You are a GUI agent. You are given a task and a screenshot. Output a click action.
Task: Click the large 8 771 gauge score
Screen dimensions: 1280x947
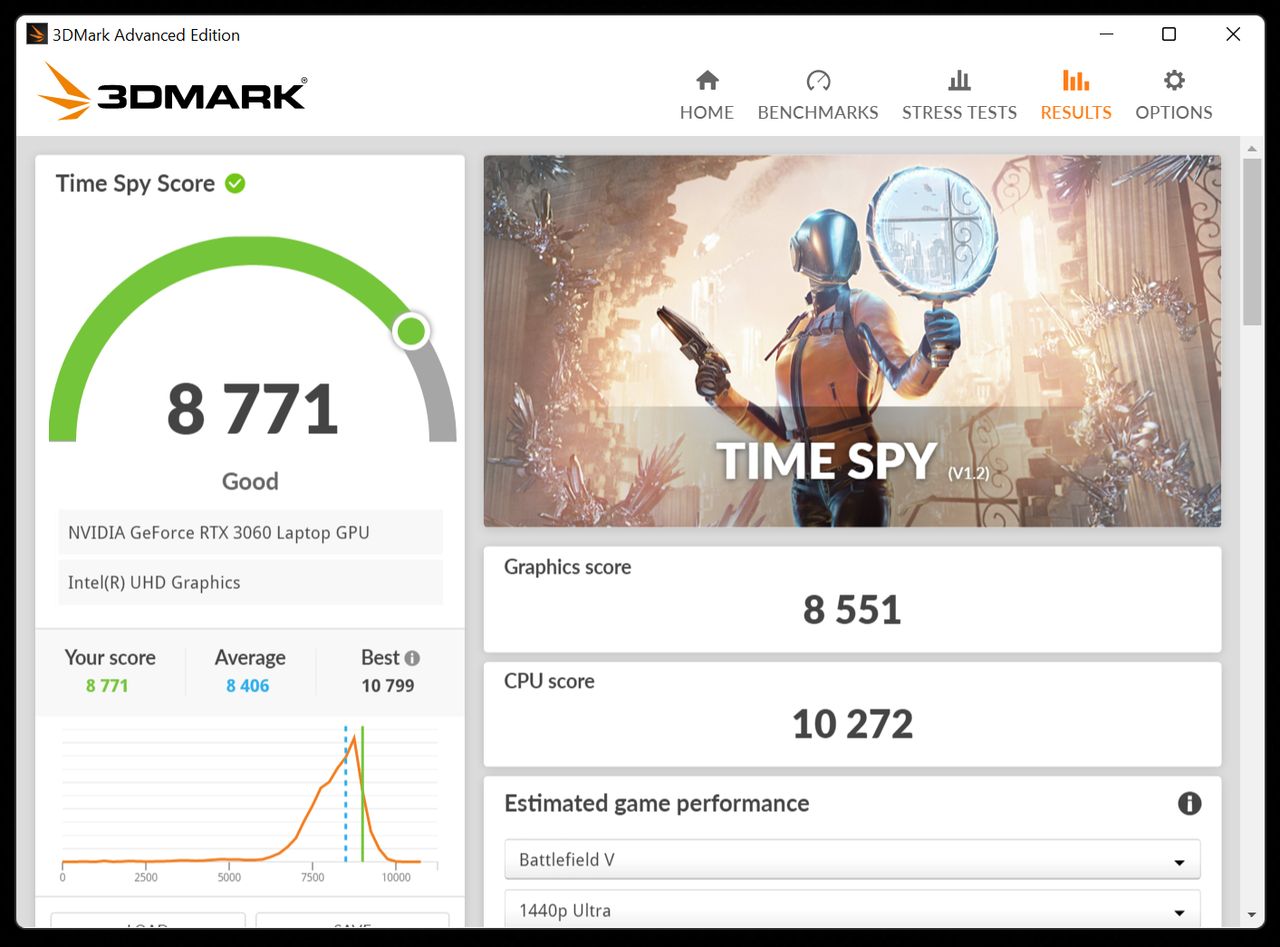252,409
